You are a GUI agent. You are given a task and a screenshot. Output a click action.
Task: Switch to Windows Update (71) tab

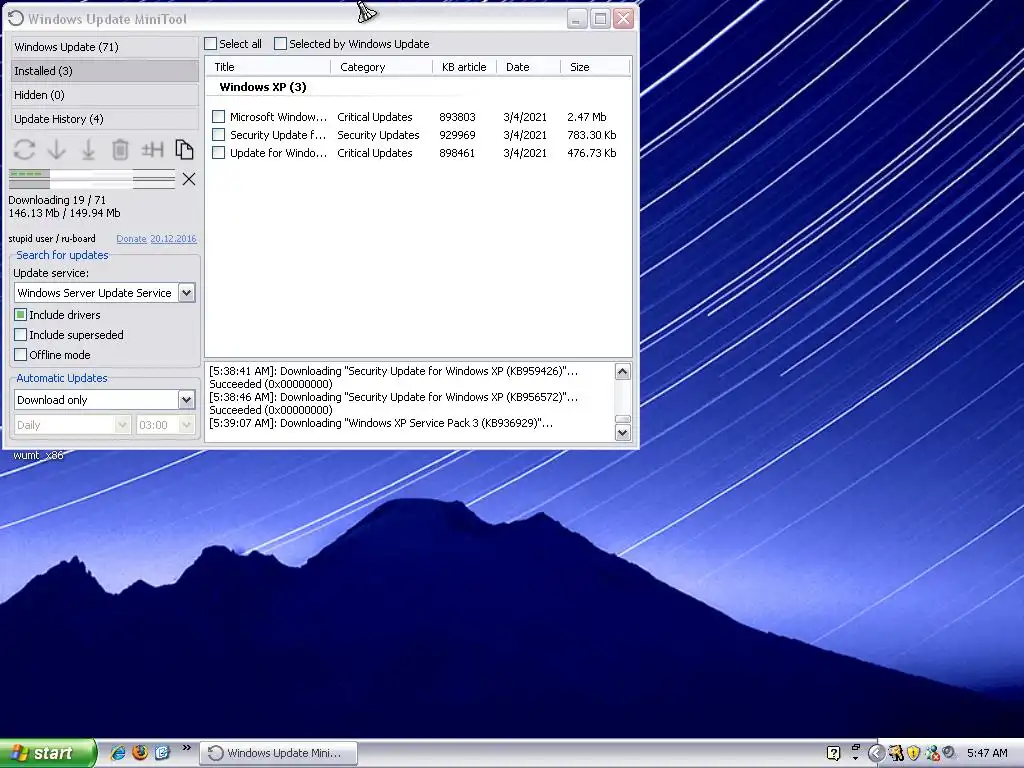tap(104, 47)
